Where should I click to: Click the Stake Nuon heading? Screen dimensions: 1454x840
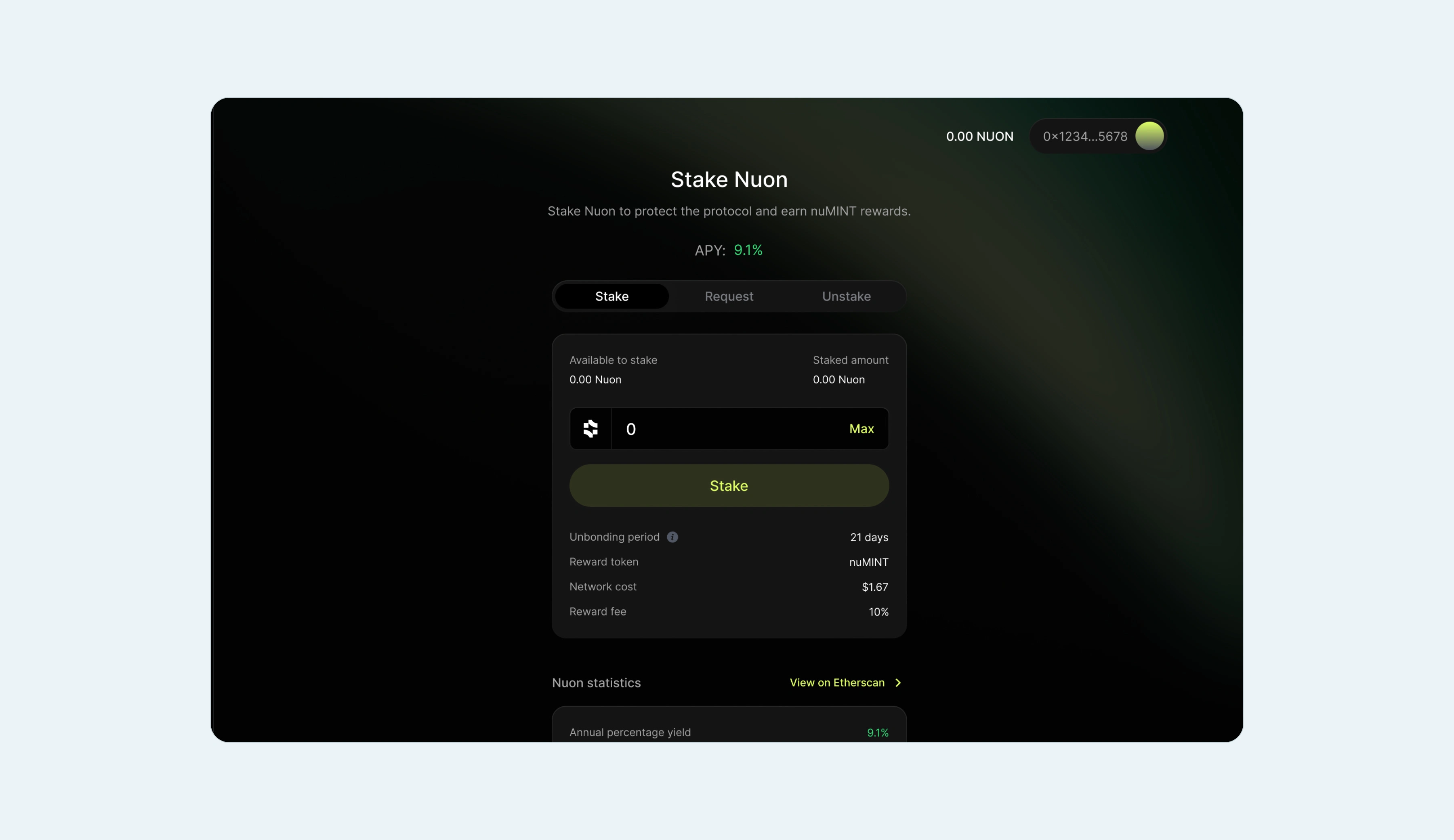[x=729, y=179]
